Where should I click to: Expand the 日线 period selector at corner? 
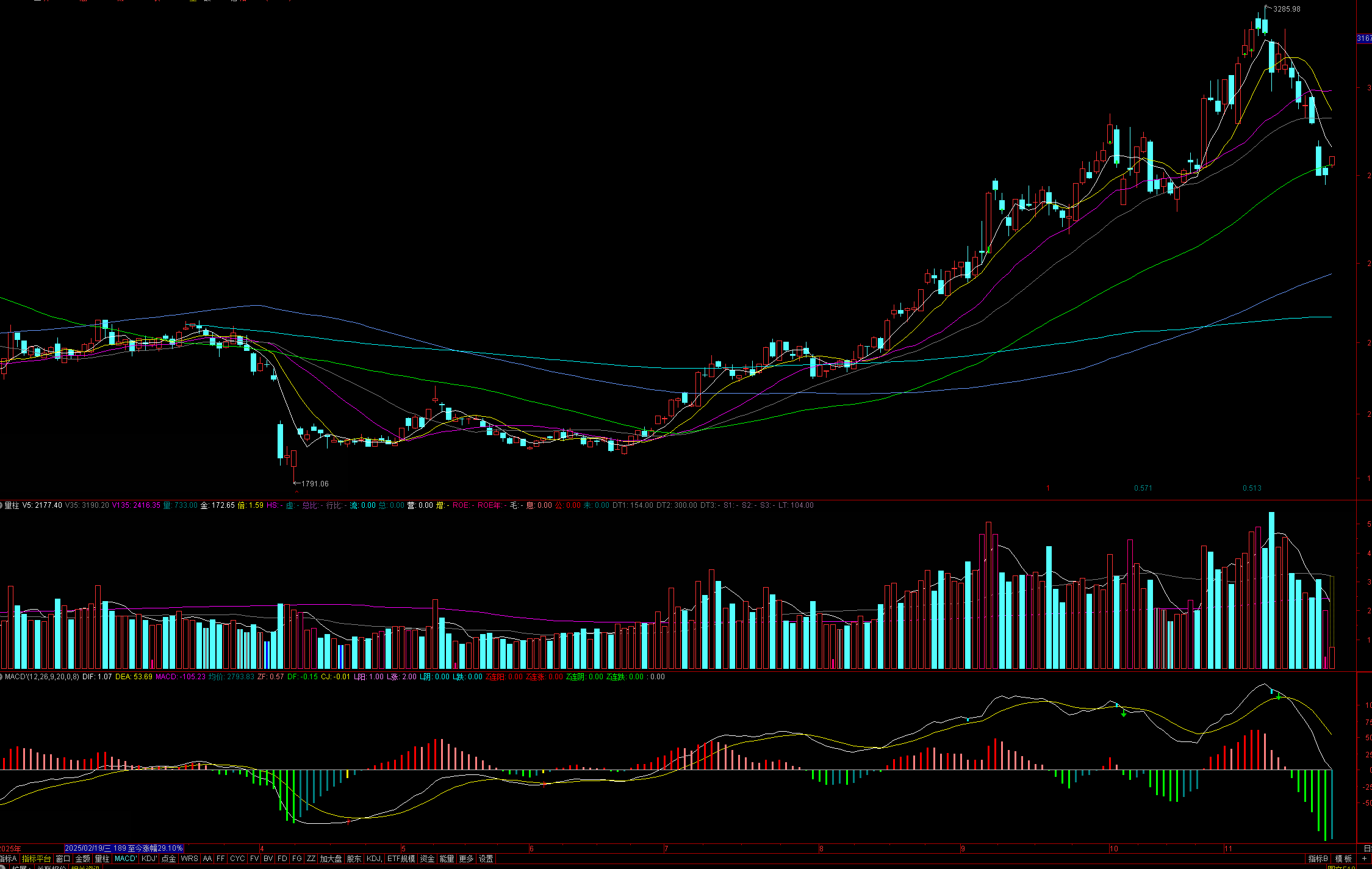pos(1367,848)
